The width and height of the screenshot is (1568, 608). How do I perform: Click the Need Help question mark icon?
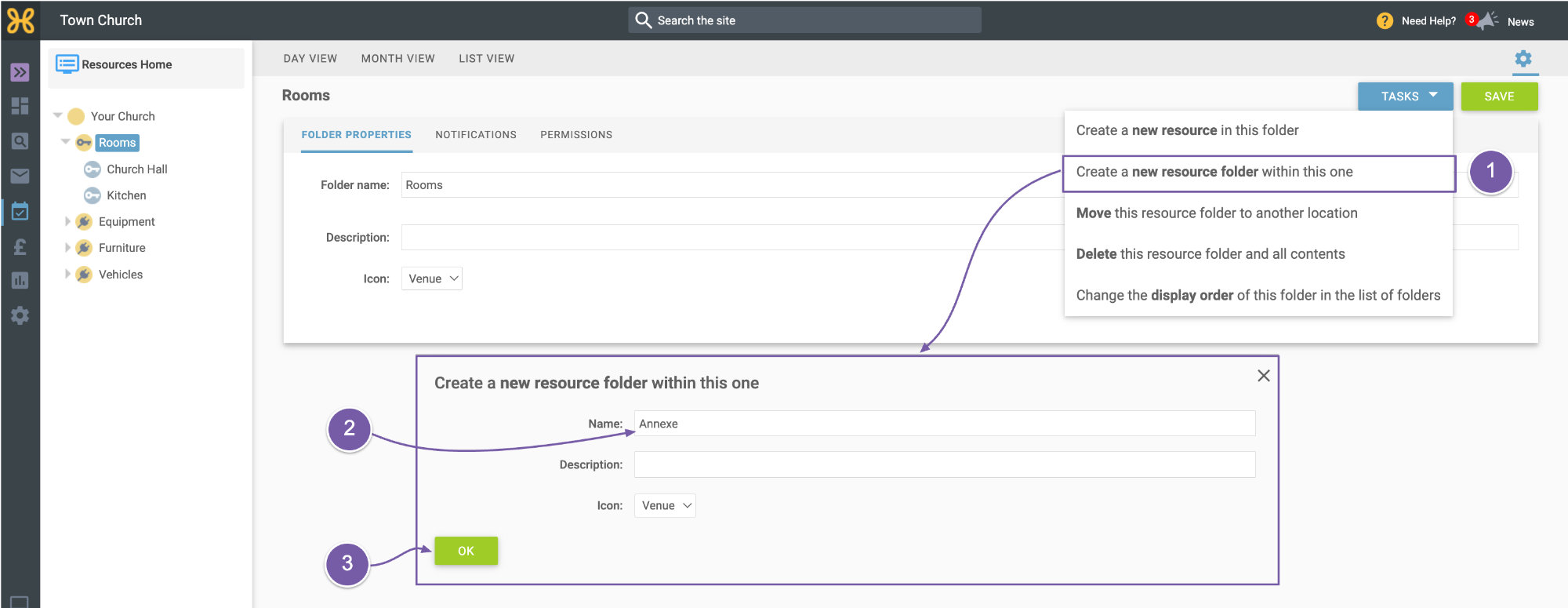[x=1385, y=21]
